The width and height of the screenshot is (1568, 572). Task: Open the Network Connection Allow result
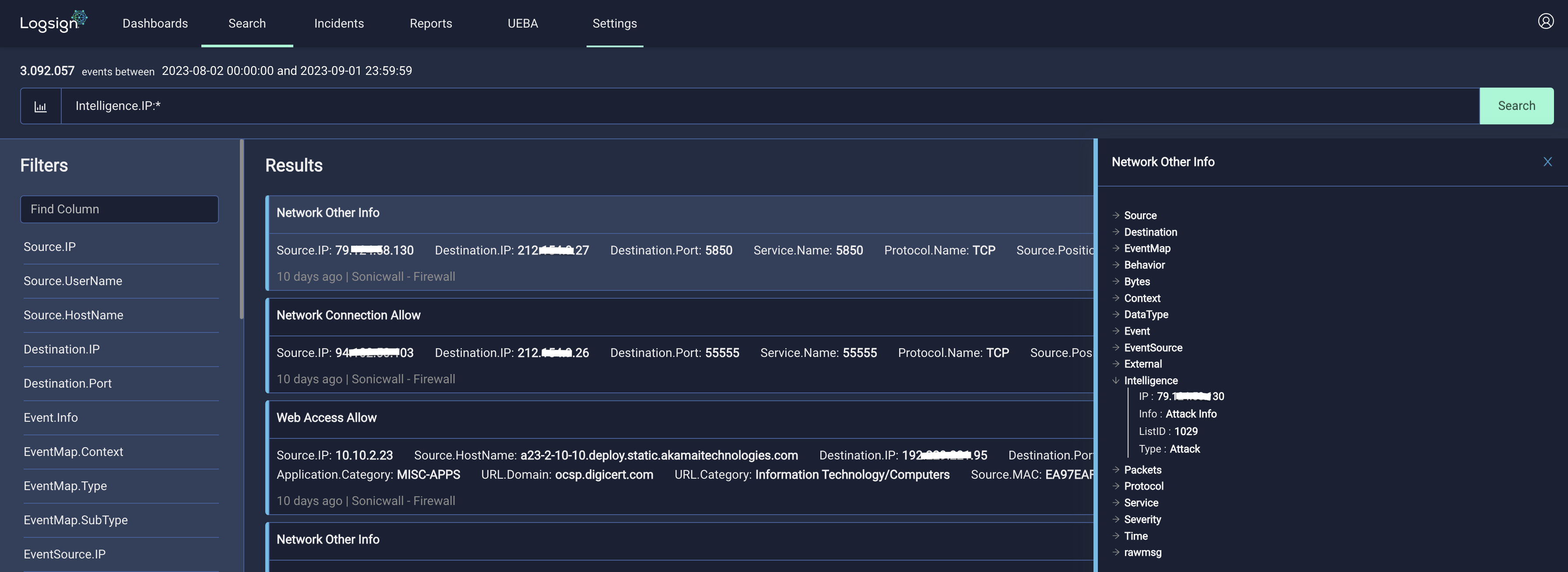(681, 346)
